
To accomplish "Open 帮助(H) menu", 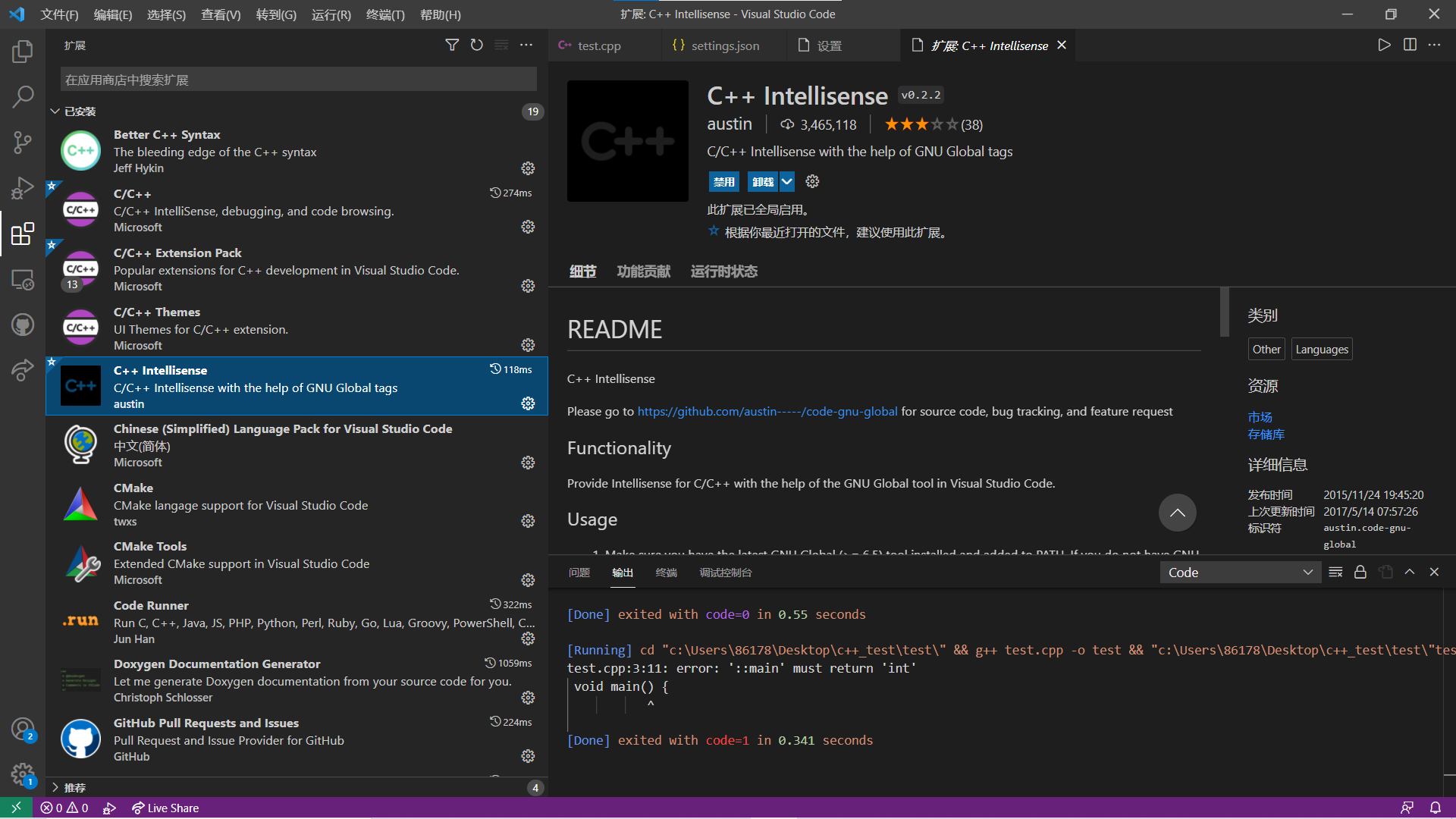I will [x=440, y=14].
